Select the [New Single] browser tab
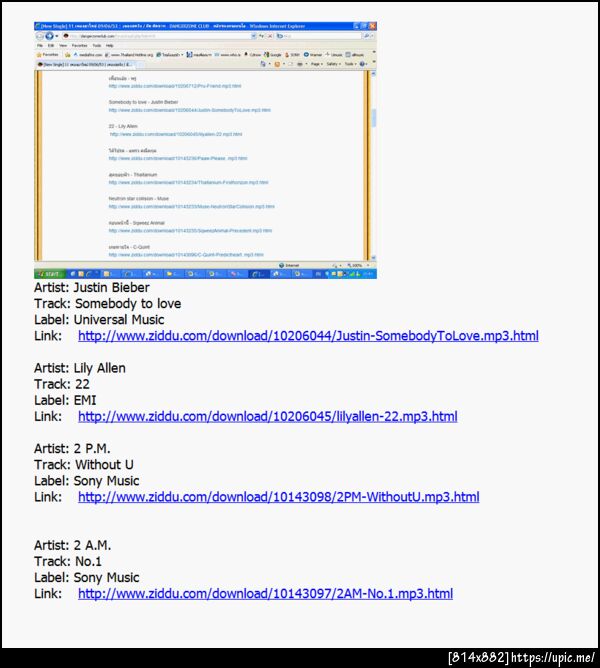Viewport: 600px width, 668px height. 85,64
